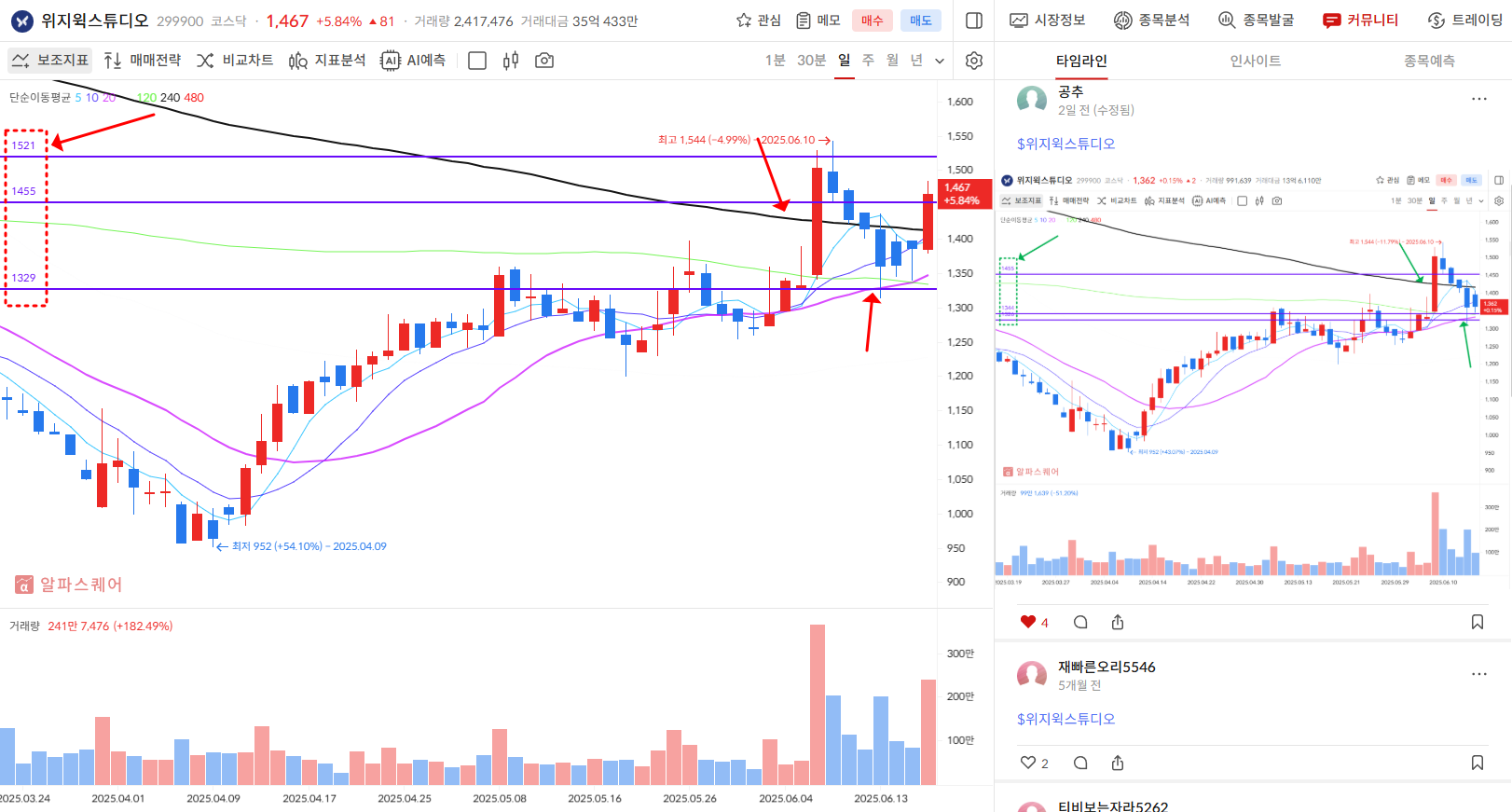Screen dimensions: 1512x812
Task: Open 재빠른오리5546 user avatar
Action: [x=1032, y=675]
